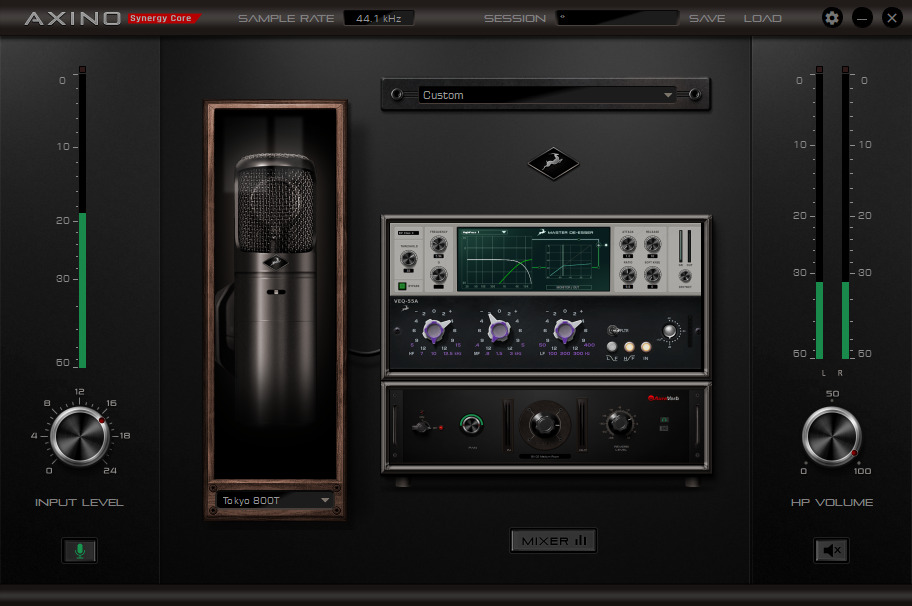Click the HP VOLUME knob
This screenshot has height=606, width=912.
831,436
